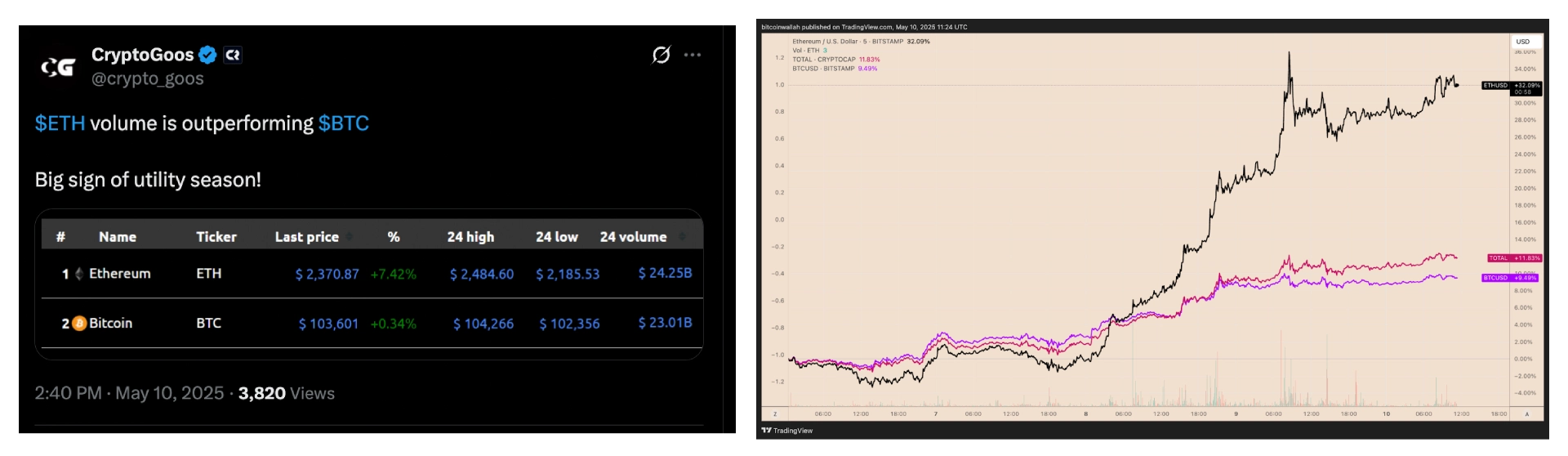Viewport: 1568px width, 456px height.
Task: Click the affiliate badge next to the verified badge
Action: click(x=233, y=55)
